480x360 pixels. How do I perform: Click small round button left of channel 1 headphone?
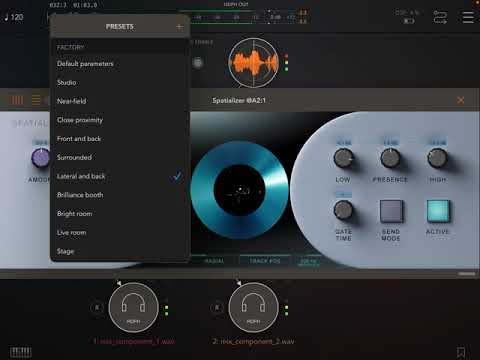pos(97,307)
